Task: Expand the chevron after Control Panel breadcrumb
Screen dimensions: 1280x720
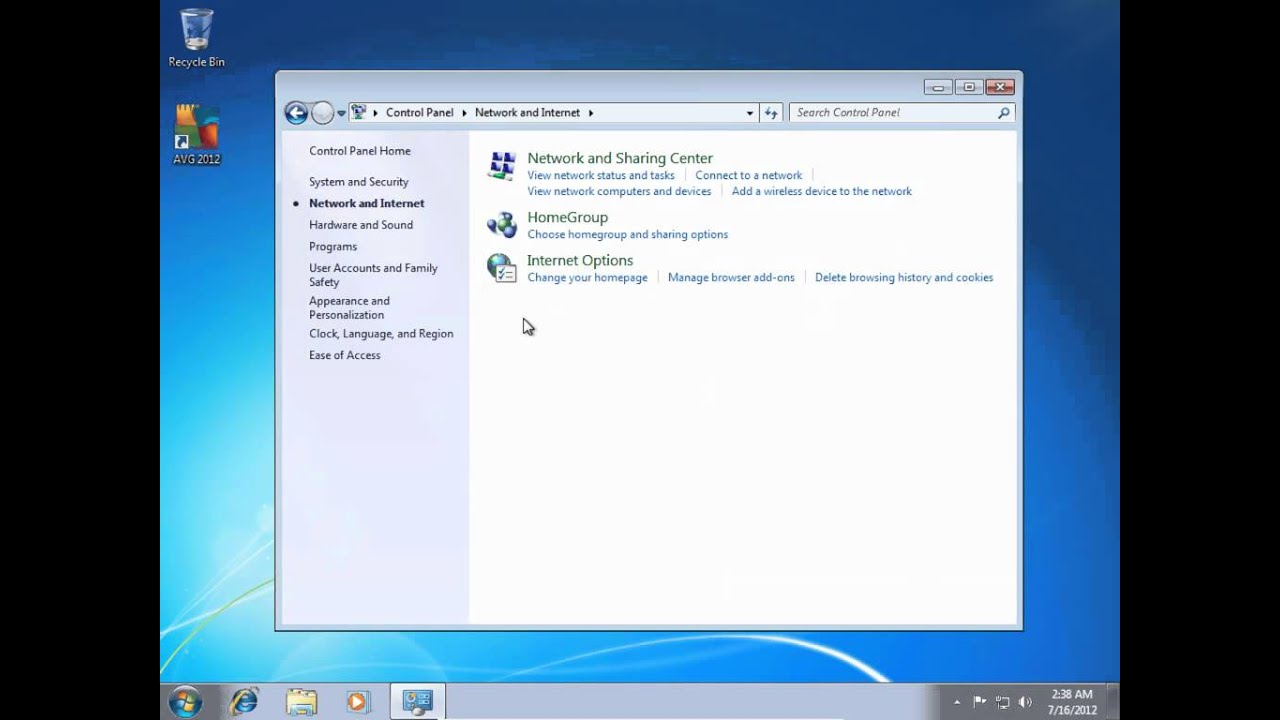Action: [x=465, y=113]
